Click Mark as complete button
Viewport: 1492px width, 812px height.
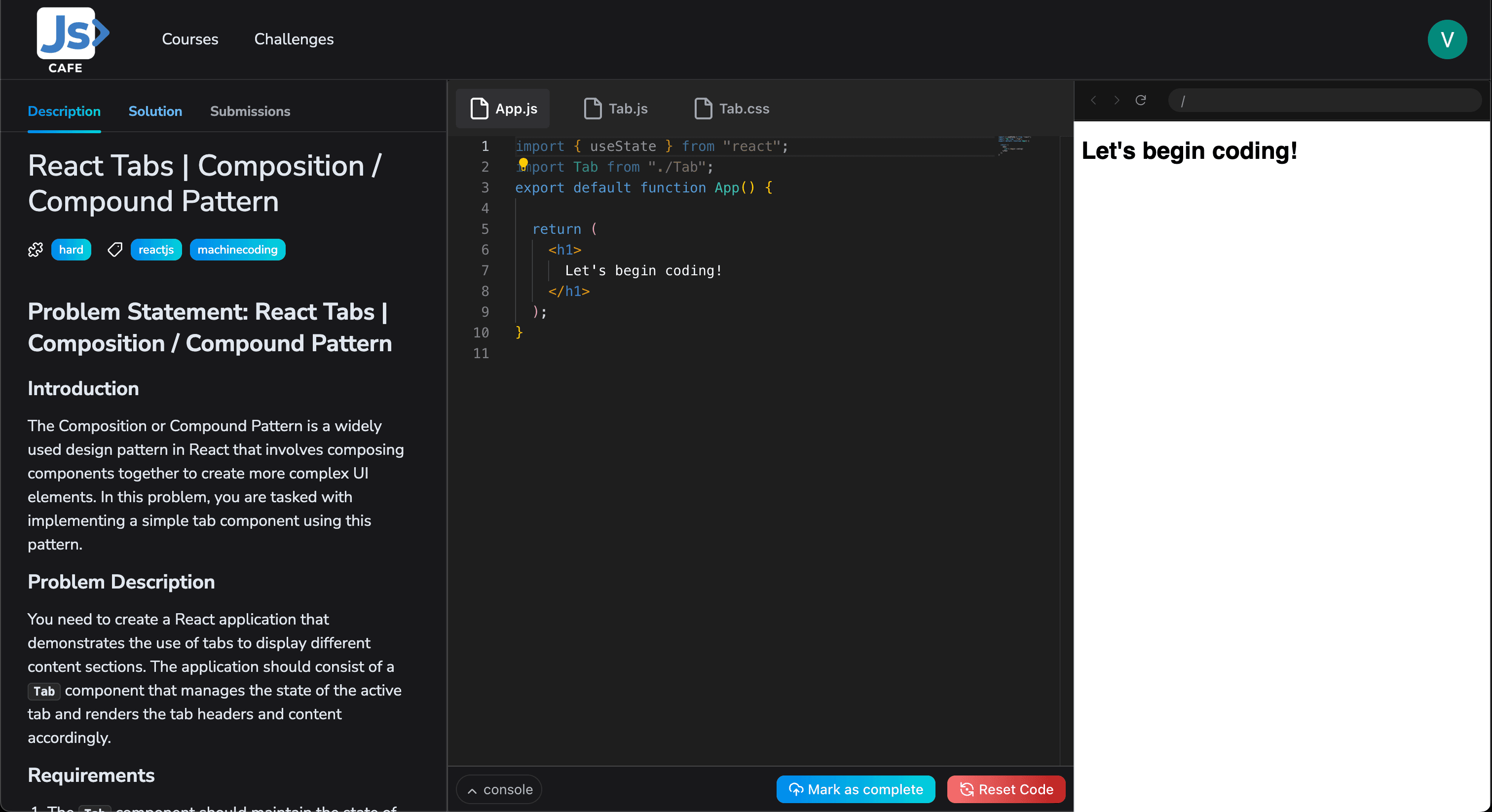click(x=856, y=789)
